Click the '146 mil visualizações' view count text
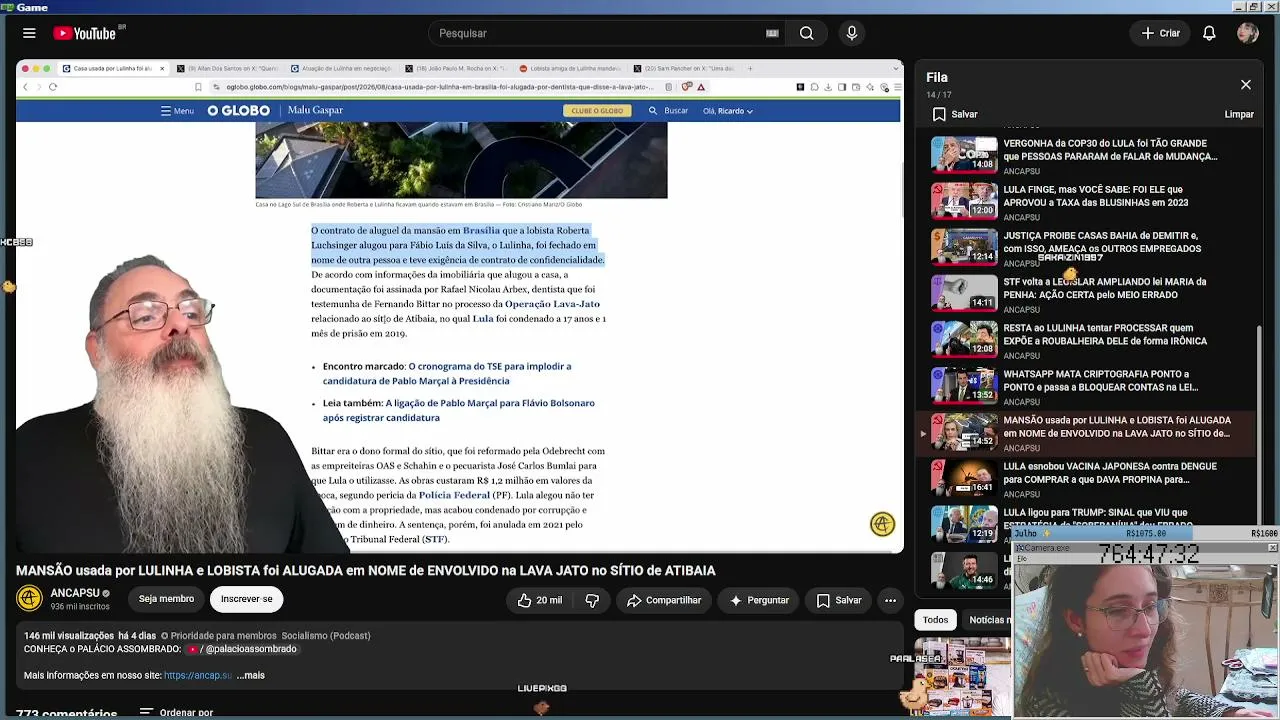1280x720 pixels. tap(68, 636)
